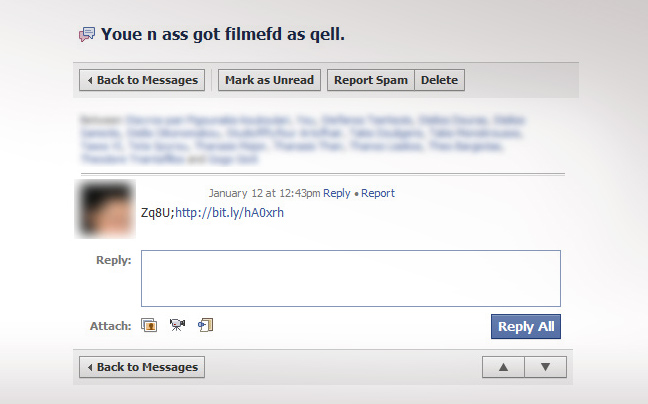648x404 pixels.
Task: Click top Back to Messages button
Action: pos(142,80)
